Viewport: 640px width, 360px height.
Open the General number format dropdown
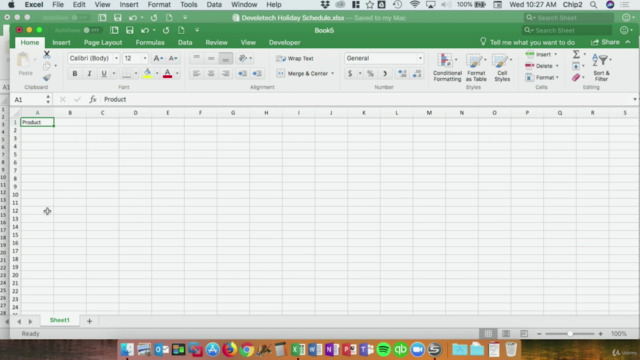(x=420, y=58)
